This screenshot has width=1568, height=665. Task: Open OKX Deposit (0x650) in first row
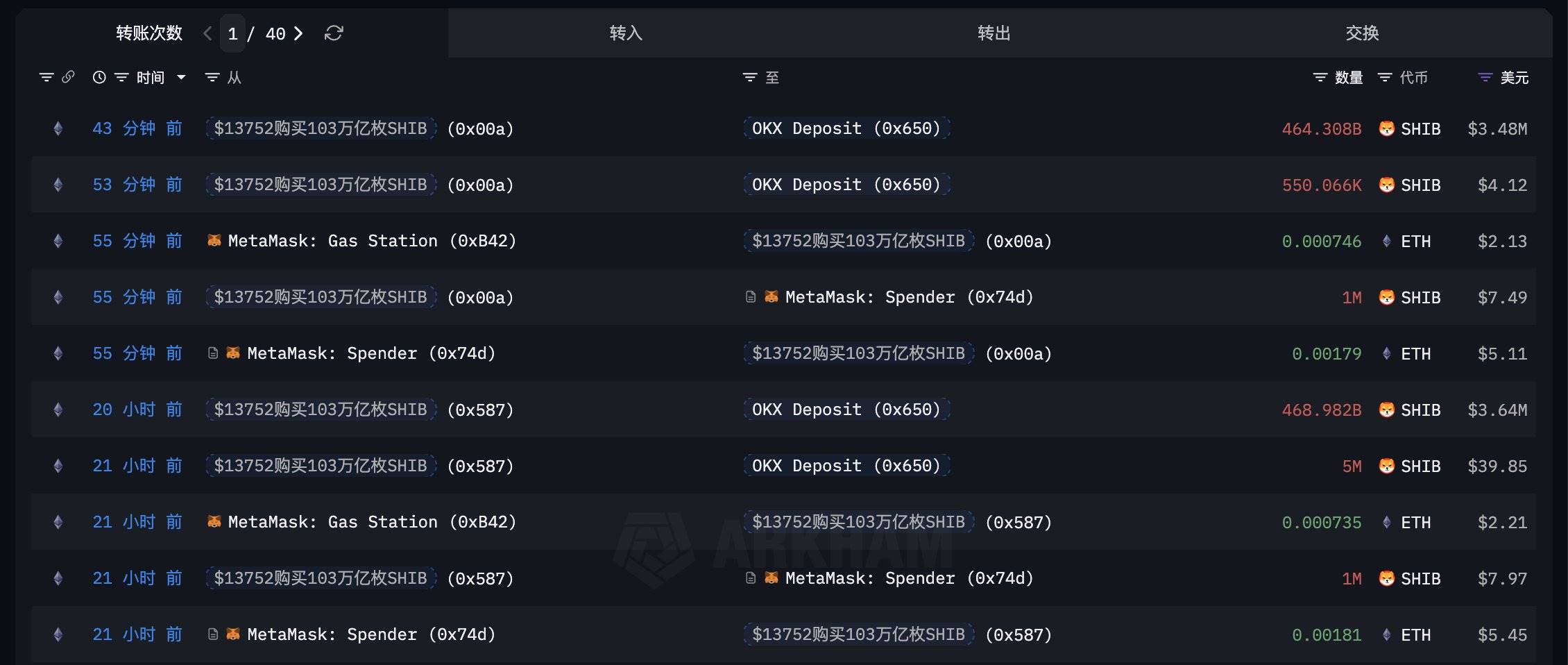(846, 128)
